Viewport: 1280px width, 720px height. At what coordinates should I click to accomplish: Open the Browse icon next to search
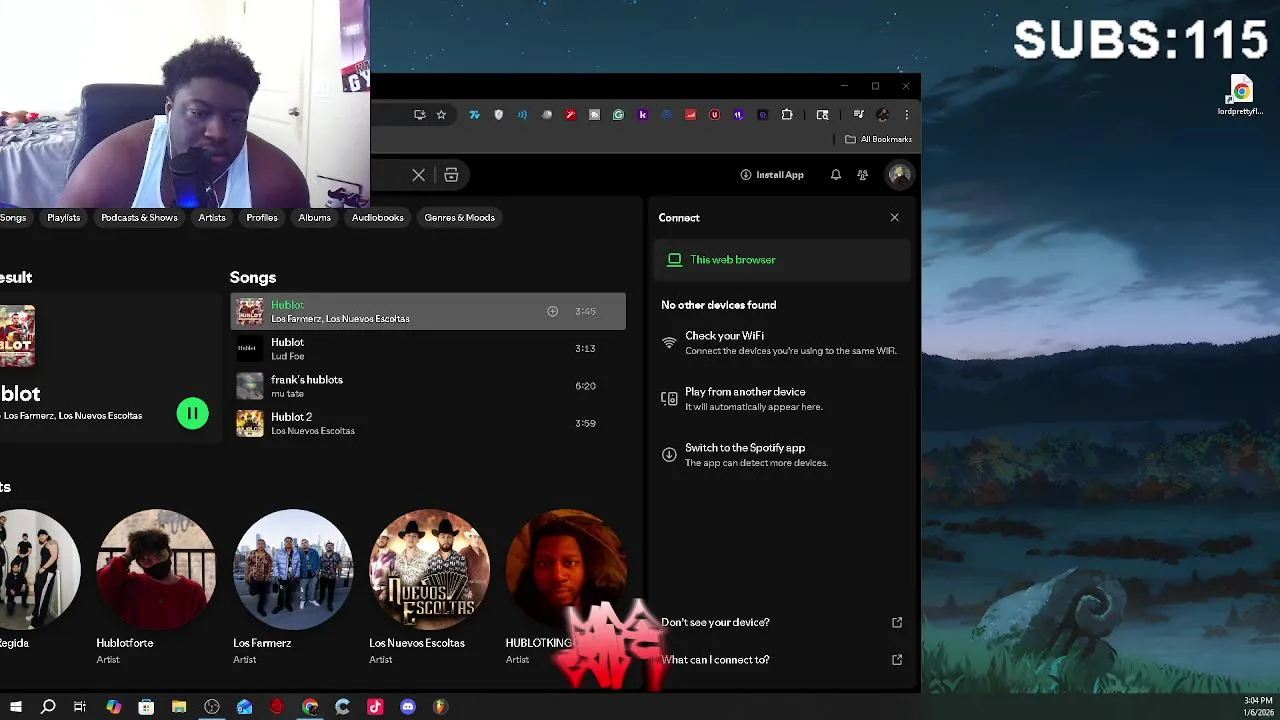451,175
